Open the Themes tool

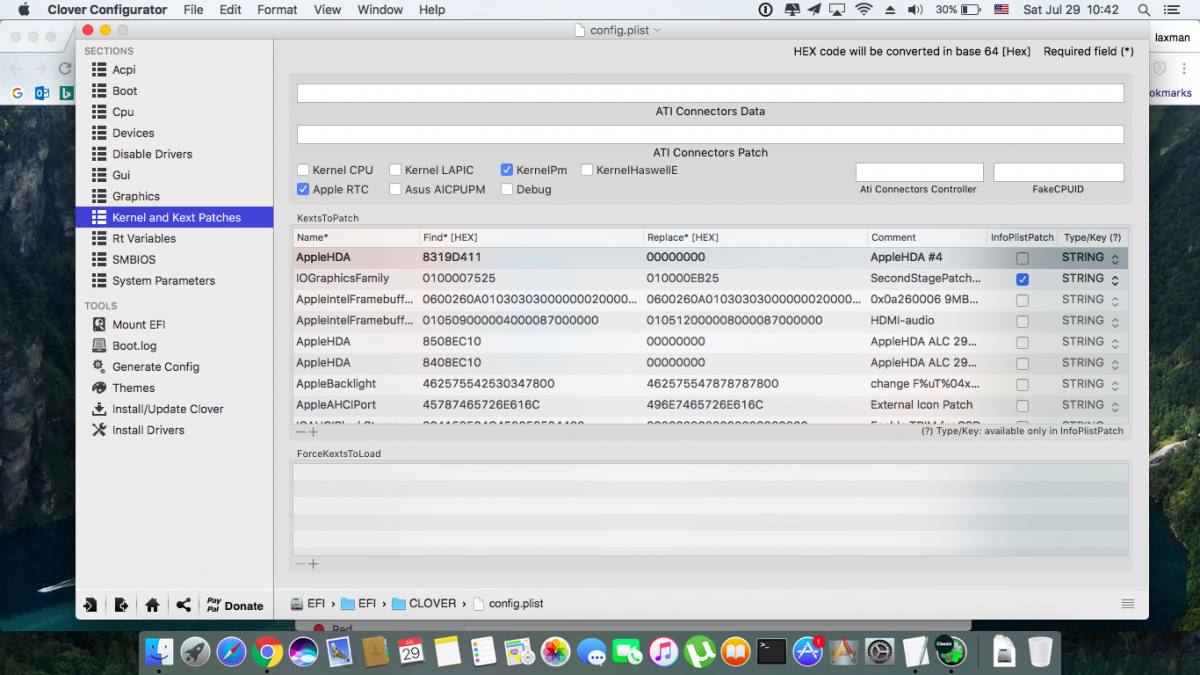coord(133,388)
